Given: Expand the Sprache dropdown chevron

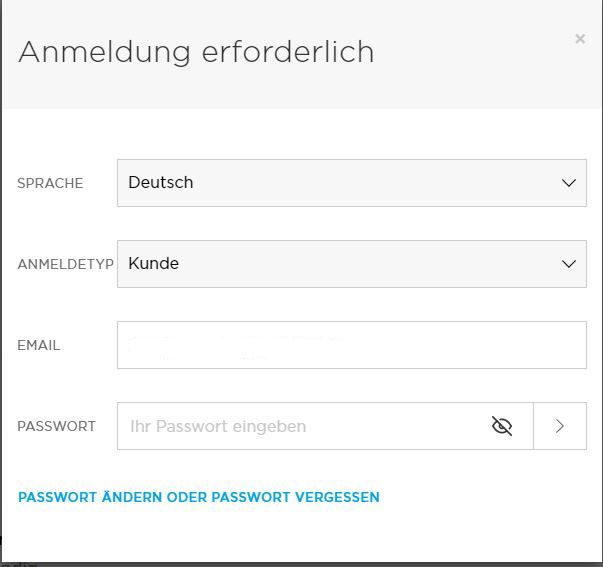Looking at the screenshot, I should (x=569, y=183).
